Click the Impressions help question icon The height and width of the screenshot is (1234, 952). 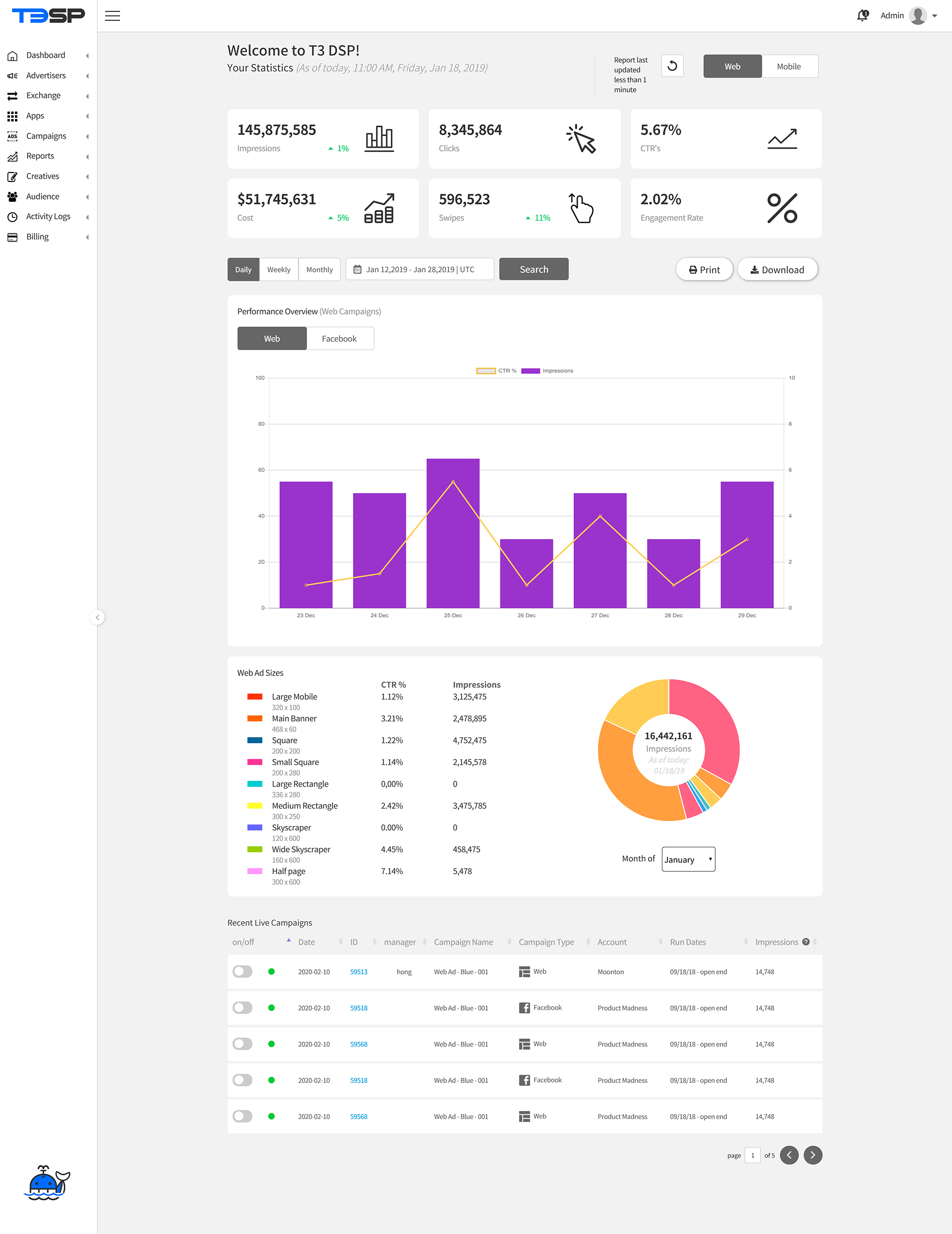click(806, 941)
